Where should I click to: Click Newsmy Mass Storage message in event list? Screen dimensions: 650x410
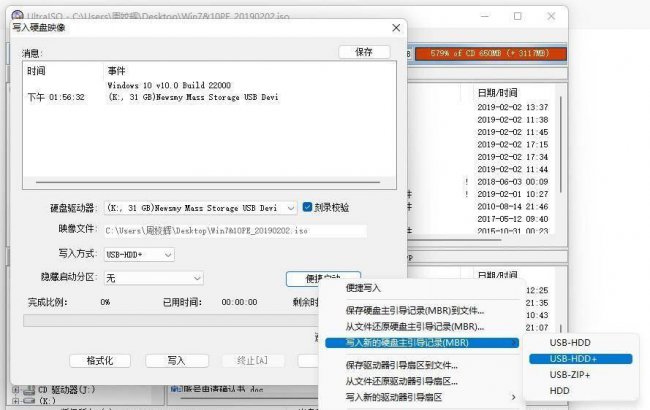(x=193, y=97)
